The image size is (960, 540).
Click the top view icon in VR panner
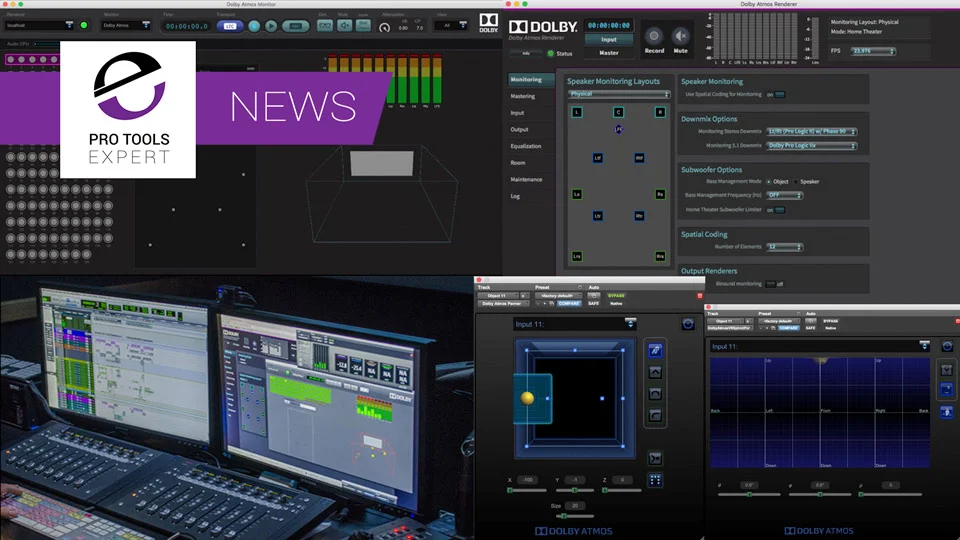[947, 370]
